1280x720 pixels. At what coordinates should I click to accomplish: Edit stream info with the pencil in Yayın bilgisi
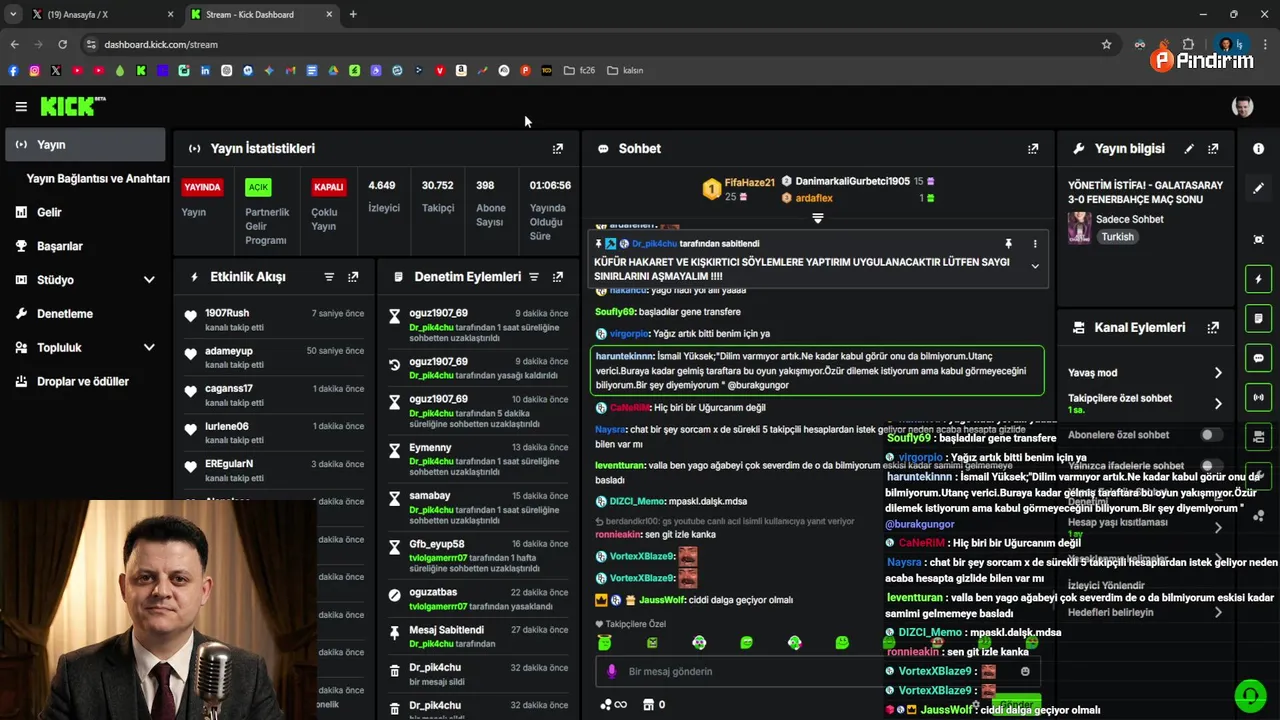click(1189, 148)
